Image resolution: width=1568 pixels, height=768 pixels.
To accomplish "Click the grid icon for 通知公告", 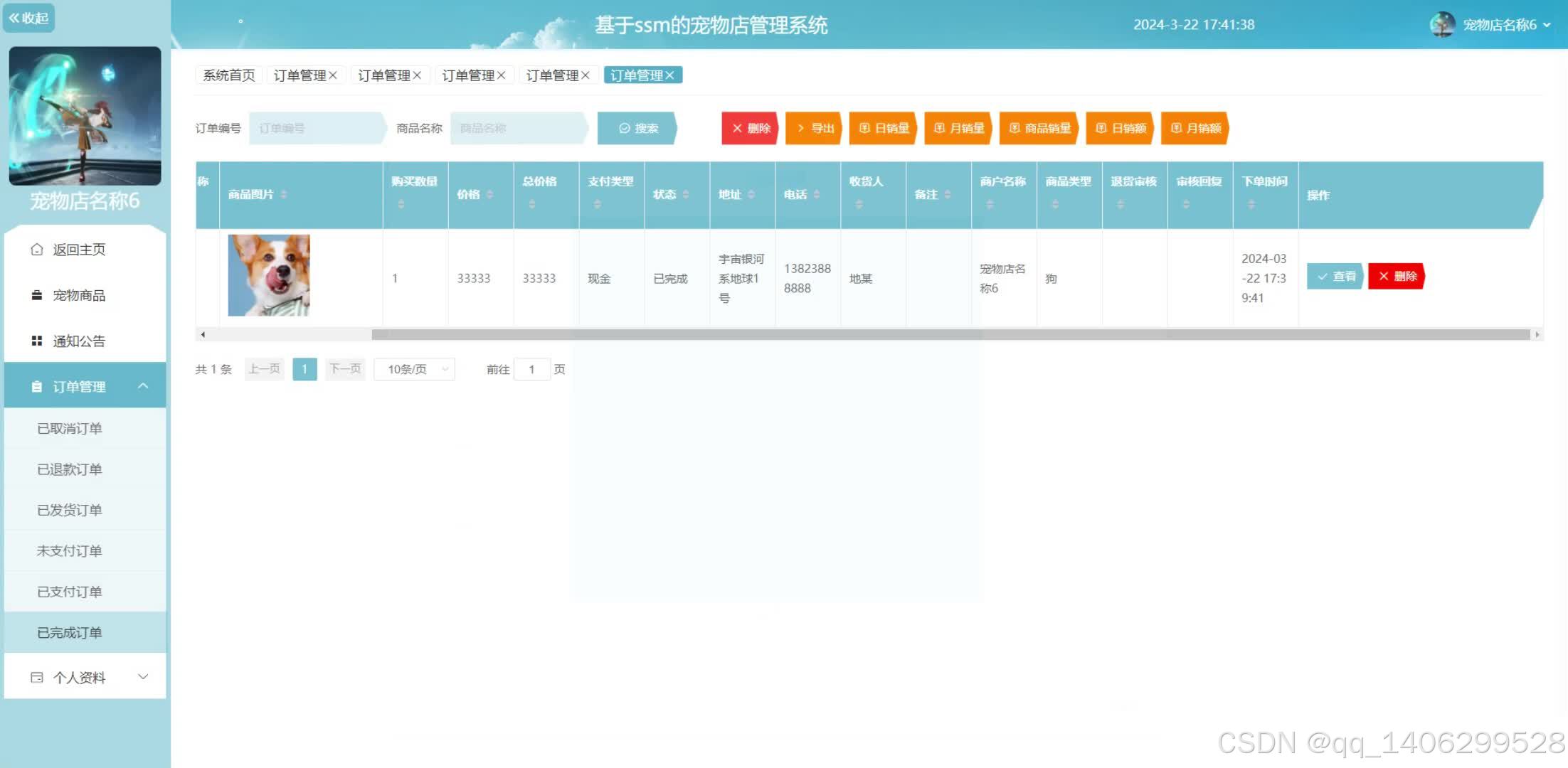I will point(37,341).
